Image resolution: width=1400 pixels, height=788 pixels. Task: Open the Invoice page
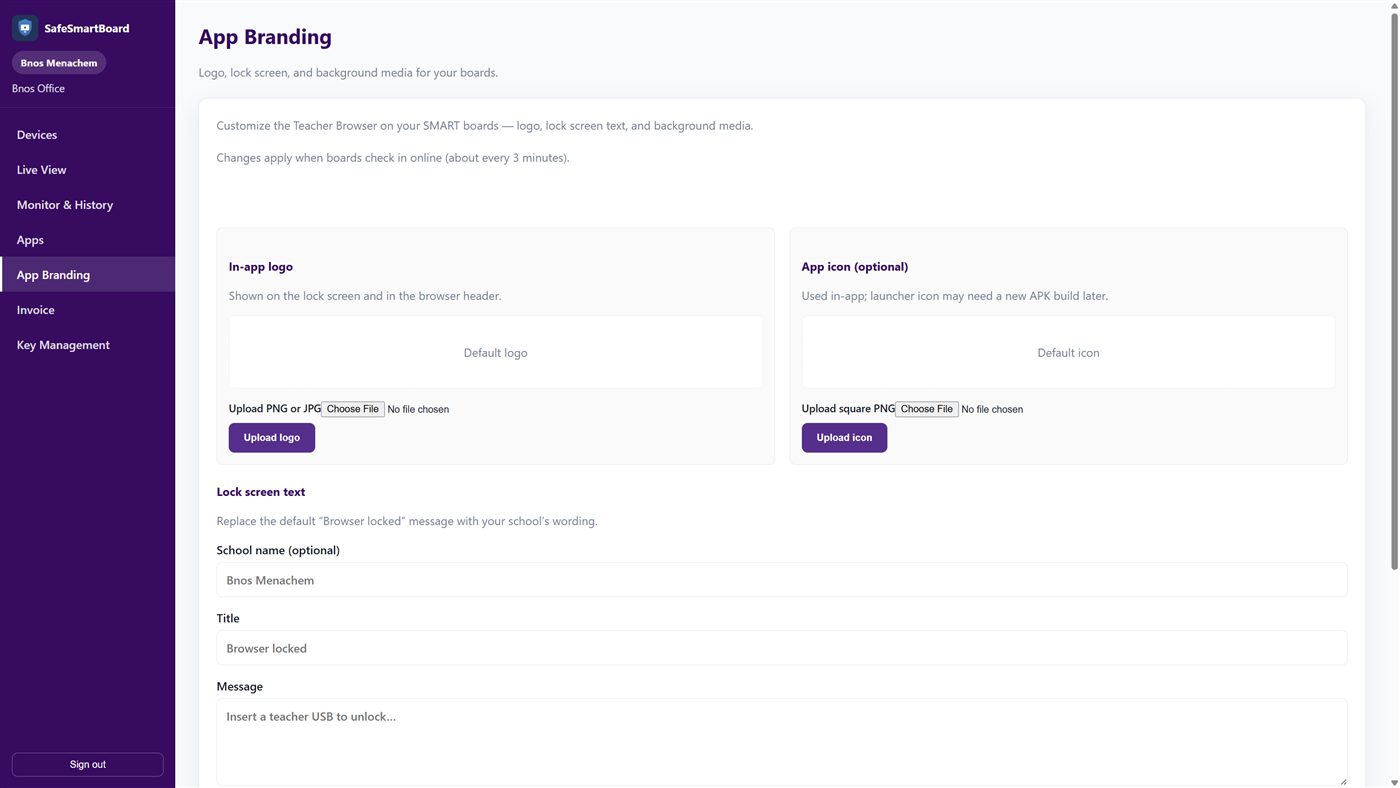(x=87, y=310)
